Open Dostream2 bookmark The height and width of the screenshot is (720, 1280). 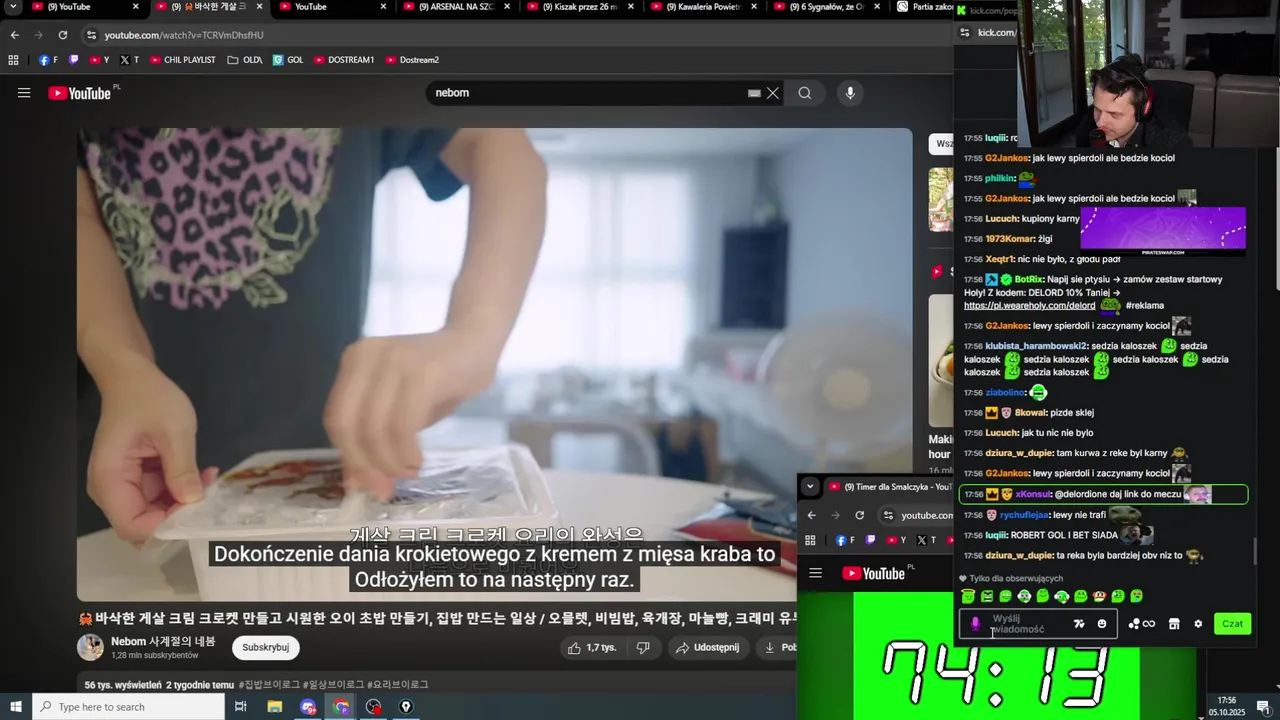pos(412,60)
